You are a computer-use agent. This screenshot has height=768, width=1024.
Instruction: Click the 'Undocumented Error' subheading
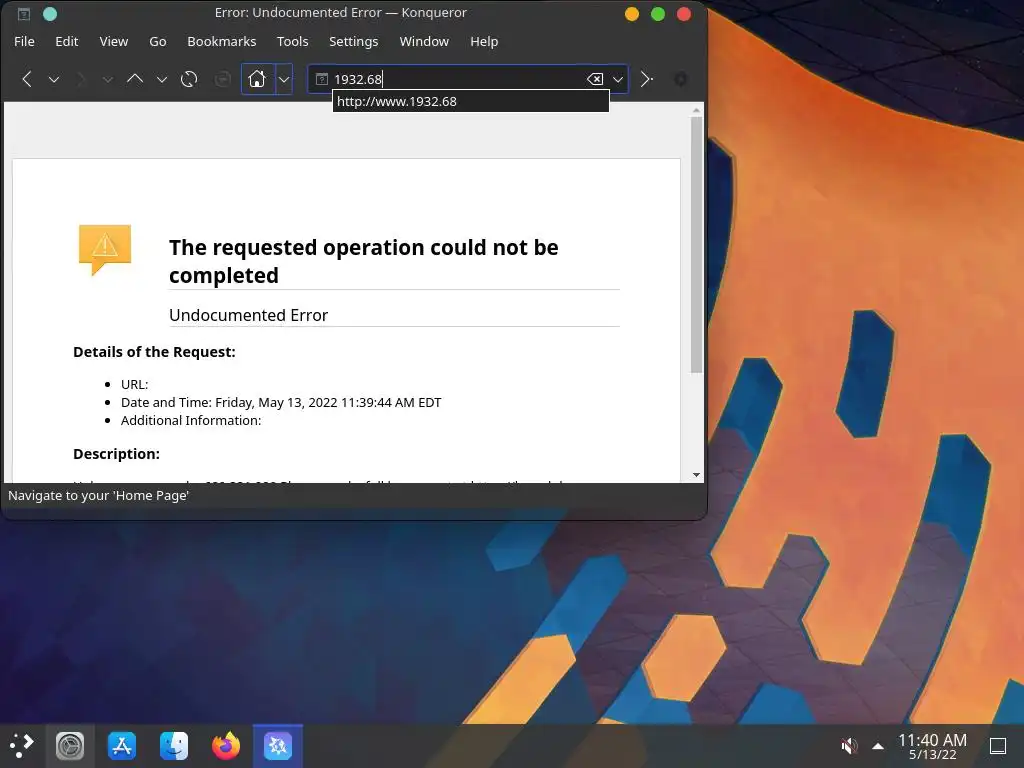point(248,315)
